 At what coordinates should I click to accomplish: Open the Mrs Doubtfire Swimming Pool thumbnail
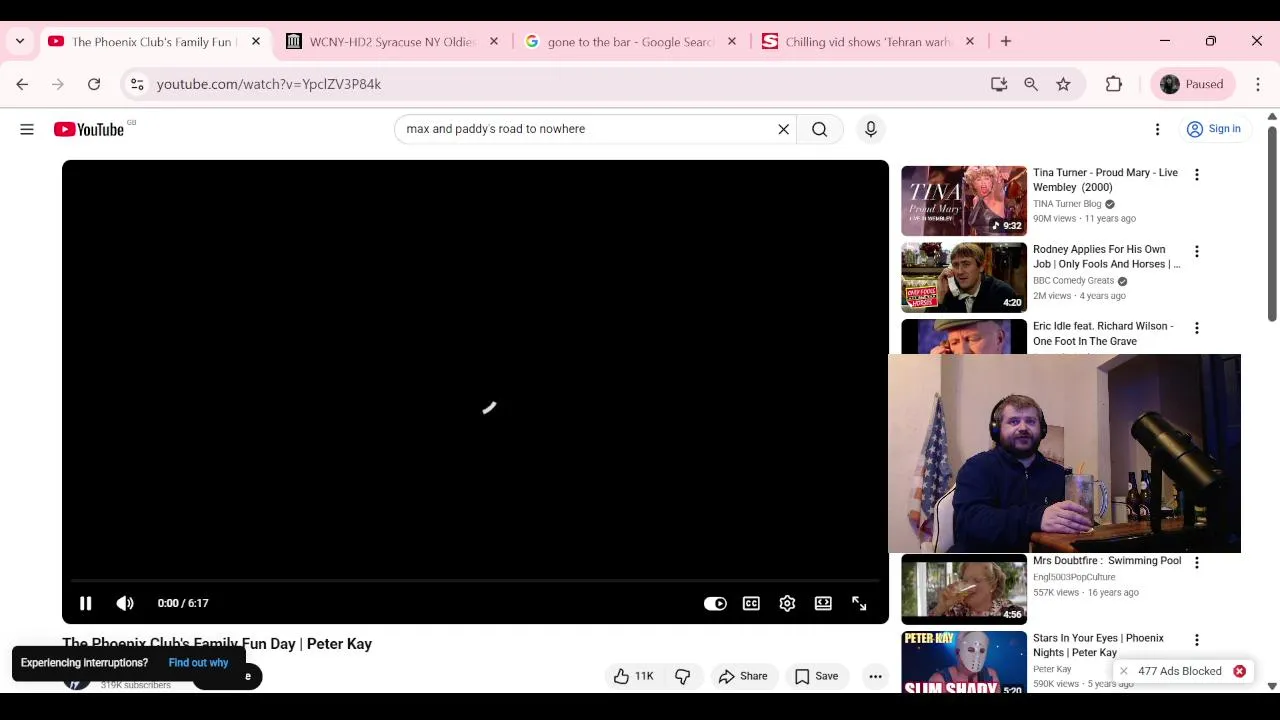pyautogui.click(x=964, y=589)
